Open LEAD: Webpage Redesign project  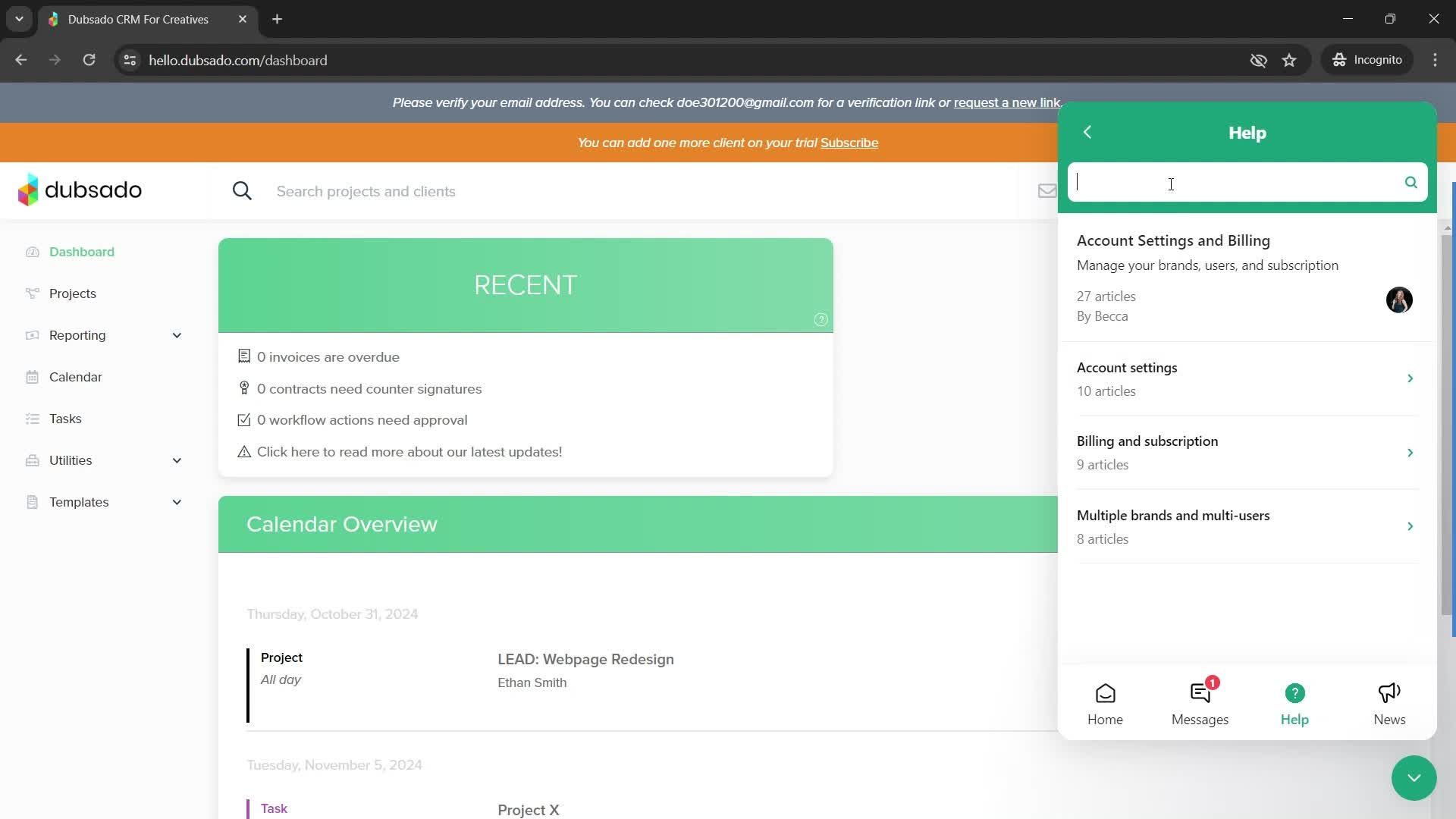tap(585, 660)
